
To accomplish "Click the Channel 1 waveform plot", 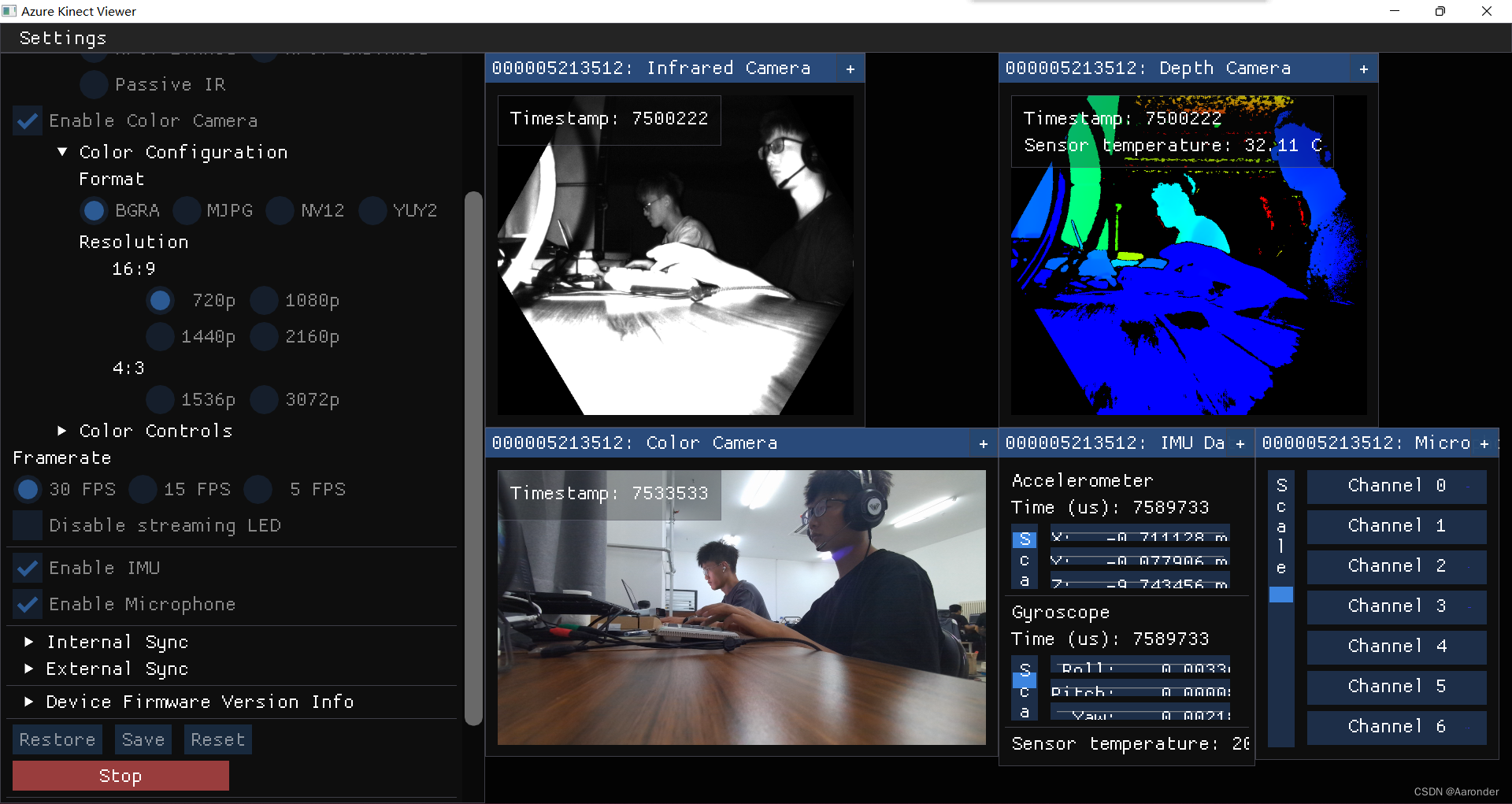I will click(x=1397, y=527).
